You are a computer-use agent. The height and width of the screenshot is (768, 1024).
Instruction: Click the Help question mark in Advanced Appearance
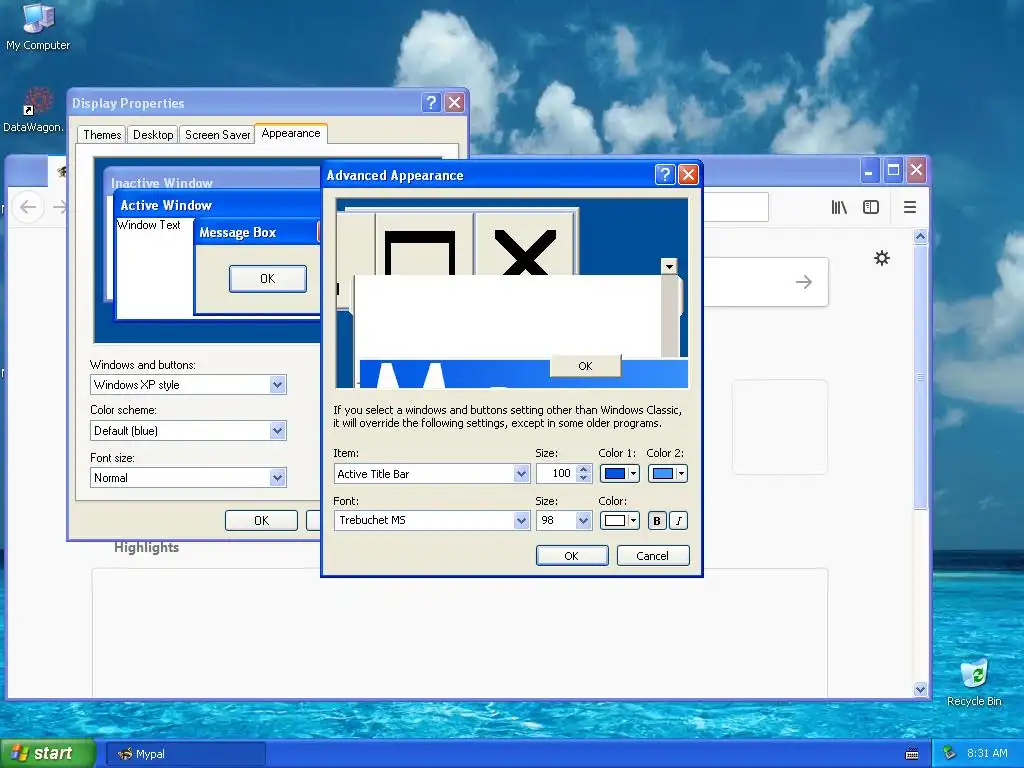(665, 174)
